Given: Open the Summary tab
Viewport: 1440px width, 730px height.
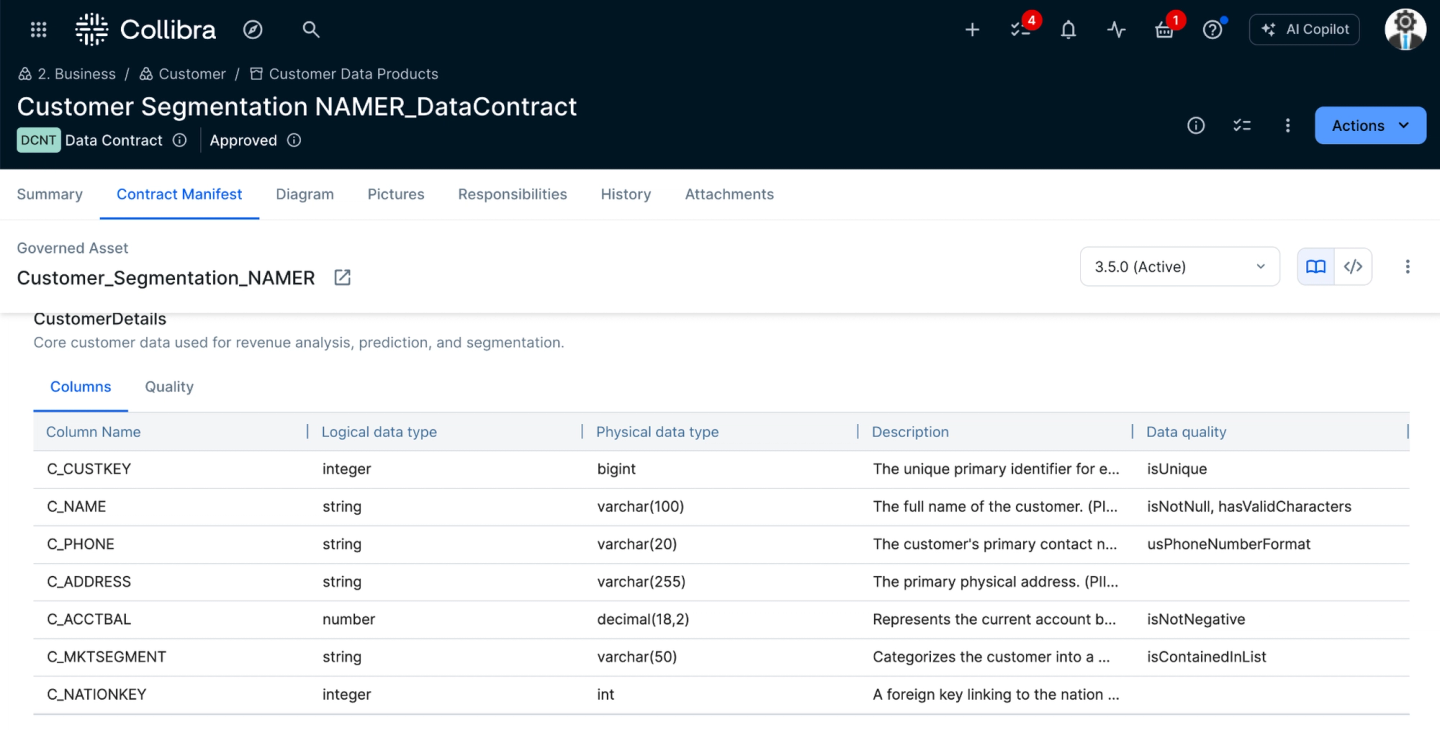Looking at the screenshot, I should point(50,194).
